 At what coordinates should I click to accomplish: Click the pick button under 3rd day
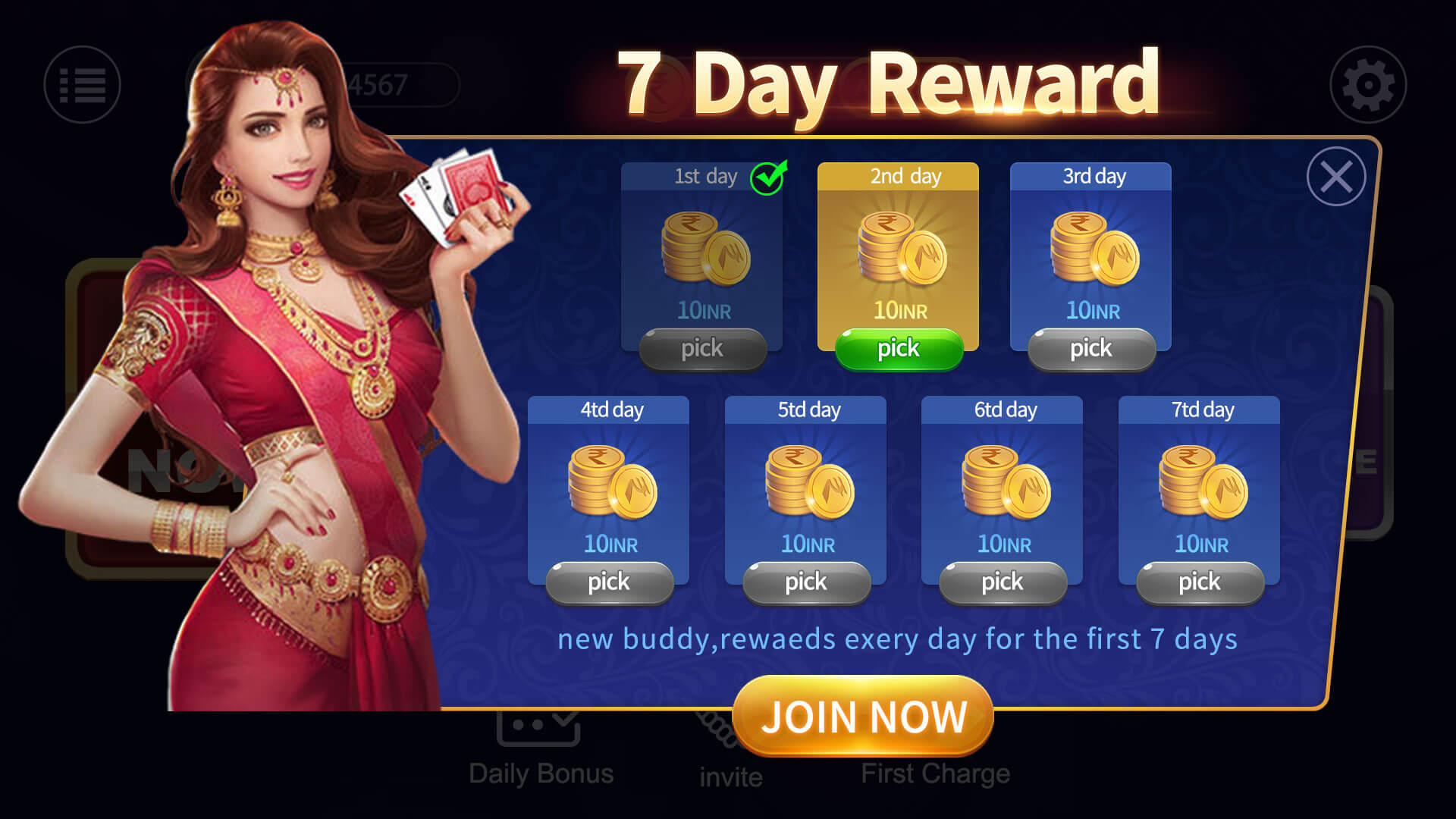1091,349
